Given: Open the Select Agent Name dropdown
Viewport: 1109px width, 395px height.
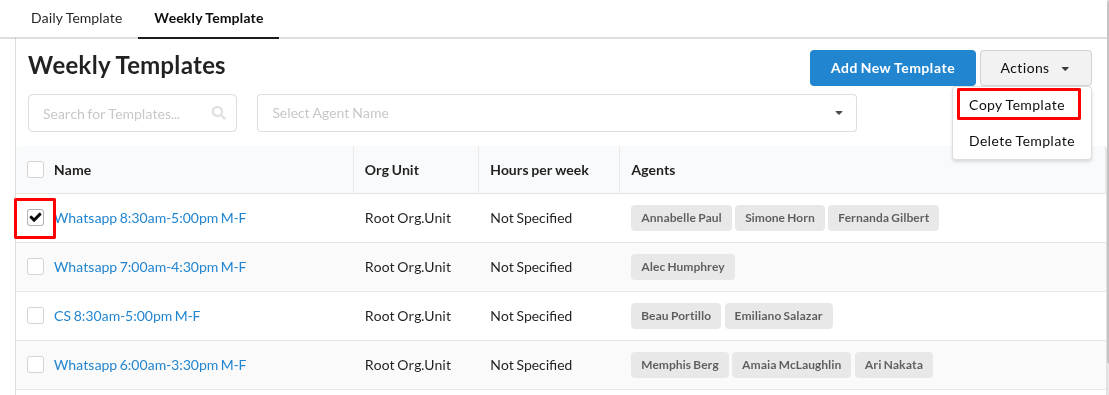Looking at the screenshot, I should tap(557, 113).
